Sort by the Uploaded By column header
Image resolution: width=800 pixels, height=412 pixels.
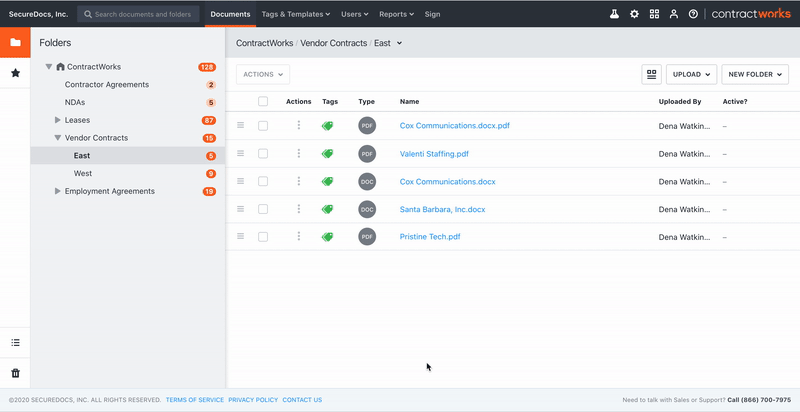pyautogui.click(x=680, y=101)
